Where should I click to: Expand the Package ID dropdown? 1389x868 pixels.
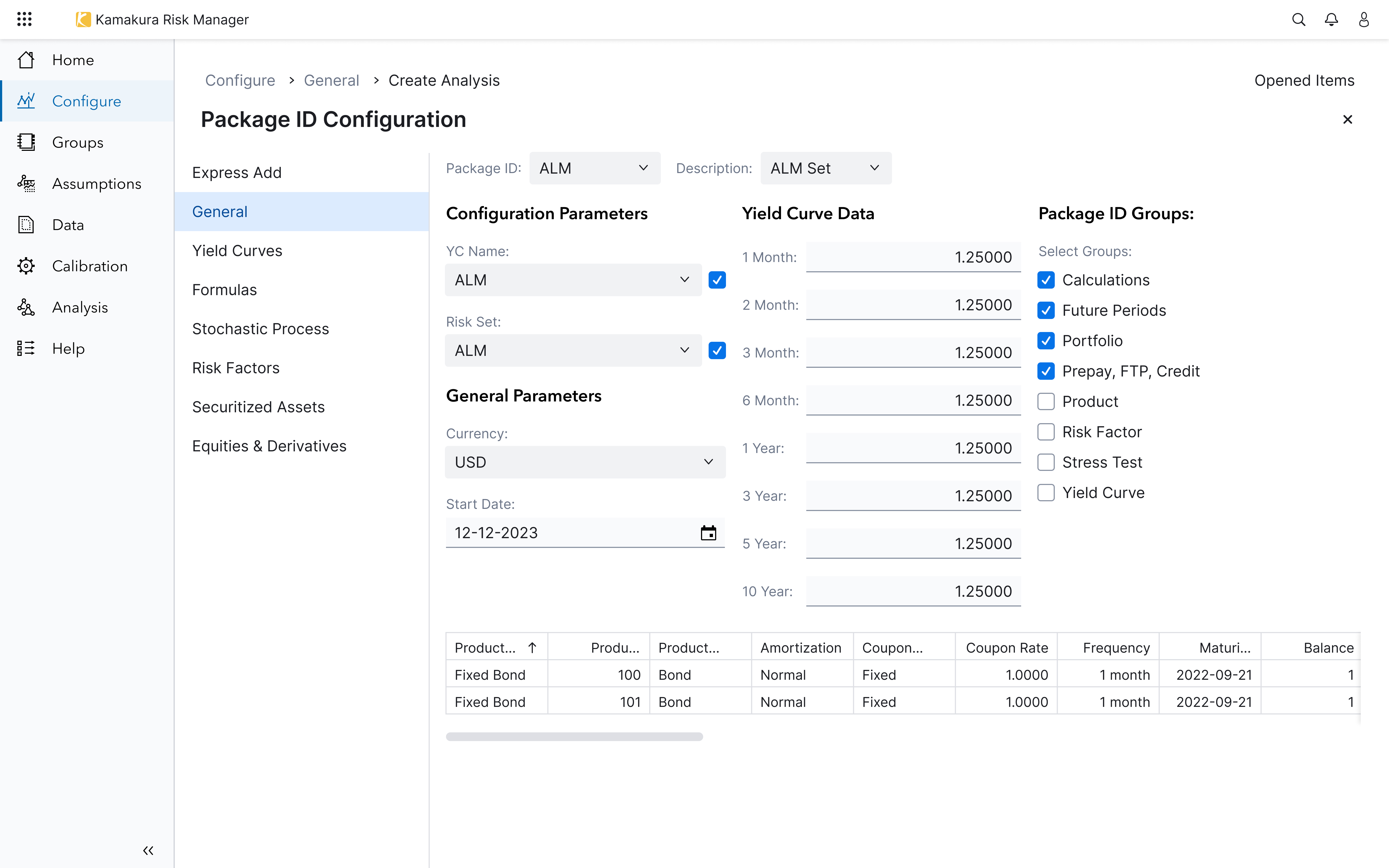(x=594, y=168)
